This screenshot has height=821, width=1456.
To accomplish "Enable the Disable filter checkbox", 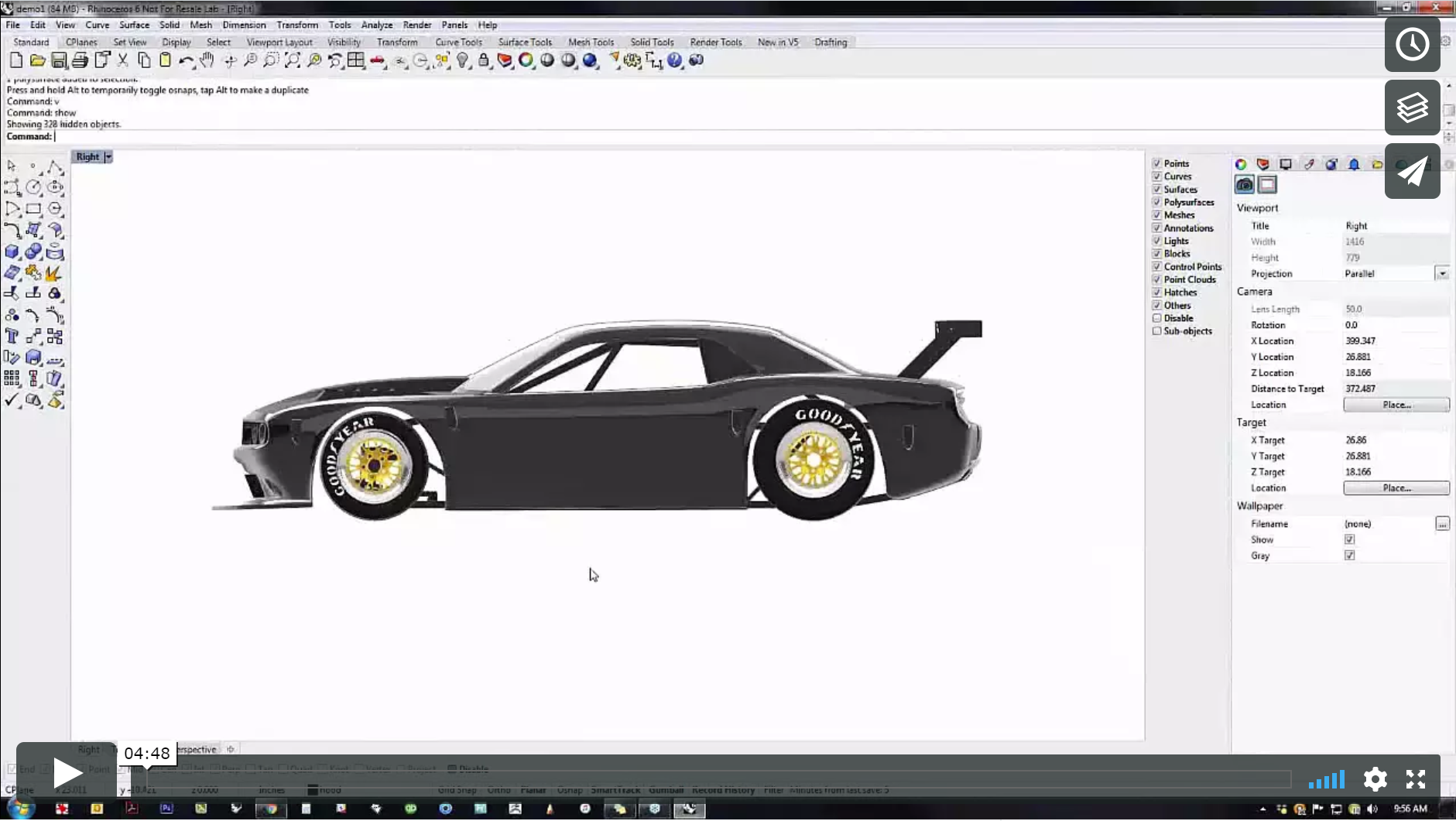I will pyautogui.click(x=1156, y=318).
